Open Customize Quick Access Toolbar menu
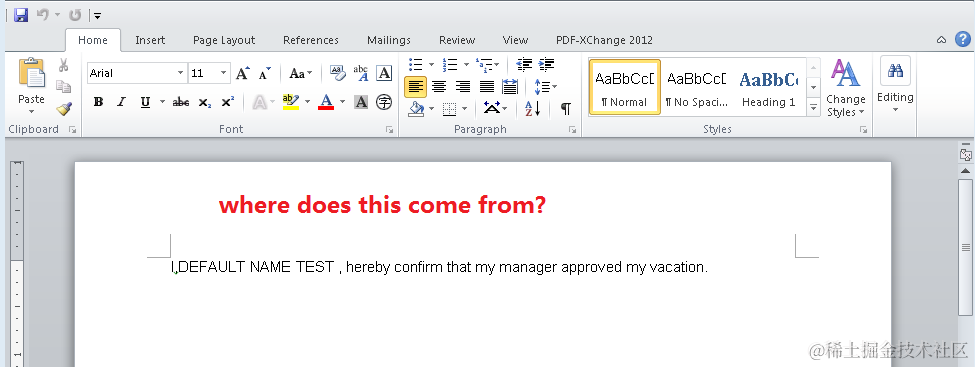Image resolution: width=975 pixels, height=367 pixels. coord(98,16)
